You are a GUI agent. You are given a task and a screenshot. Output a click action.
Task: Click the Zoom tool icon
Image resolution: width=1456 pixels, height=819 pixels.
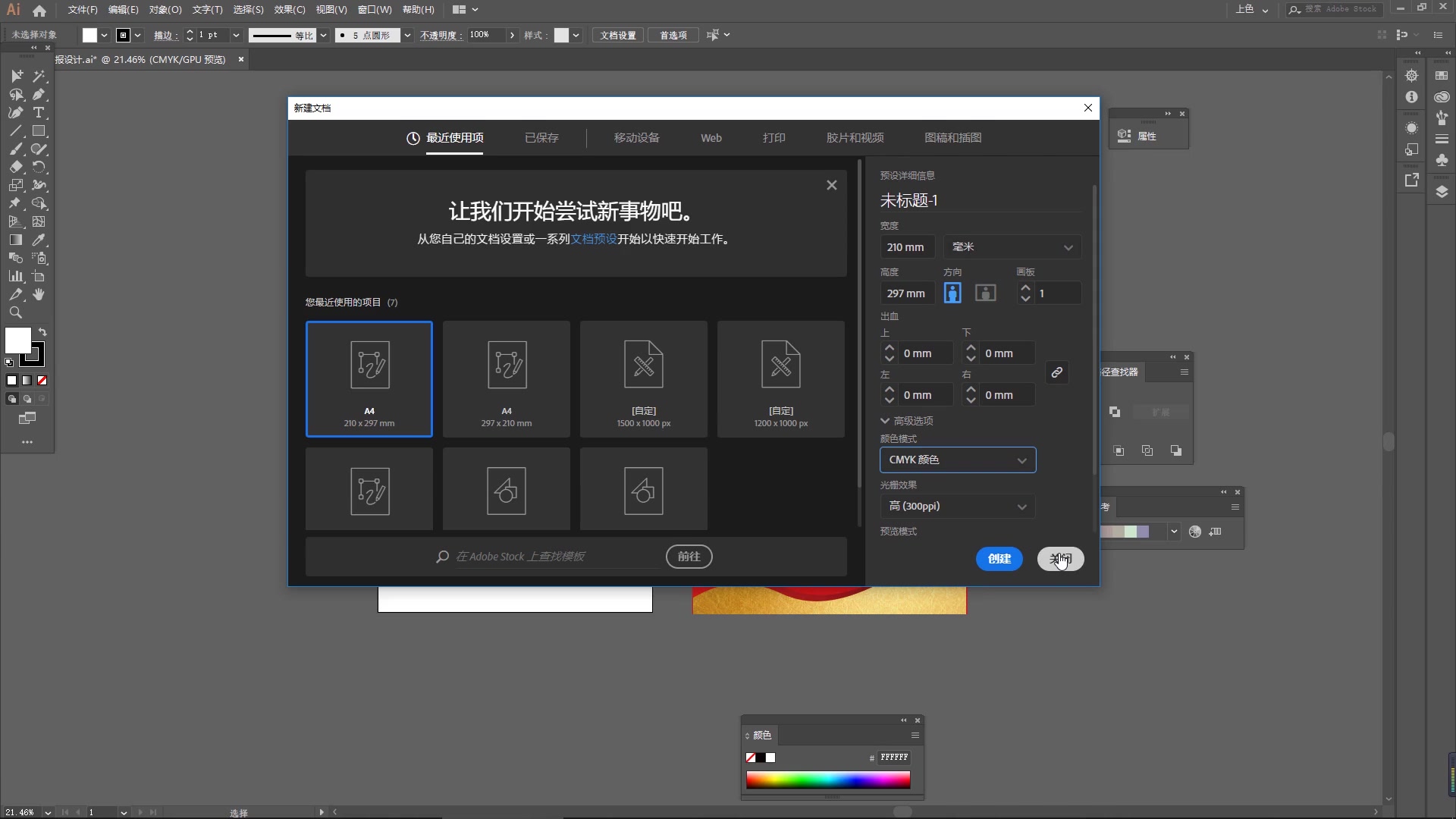[16, 313]
